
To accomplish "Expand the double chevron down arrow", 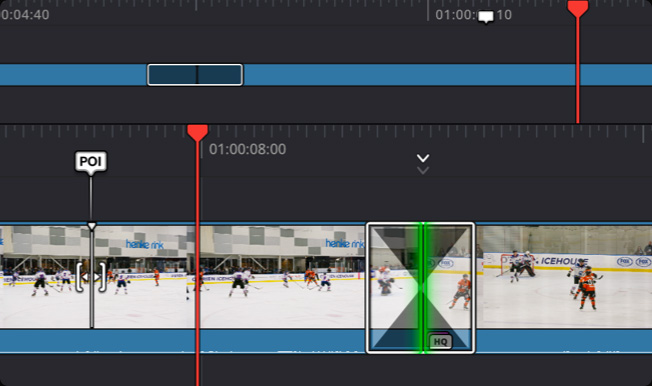I will pos(423,164).
